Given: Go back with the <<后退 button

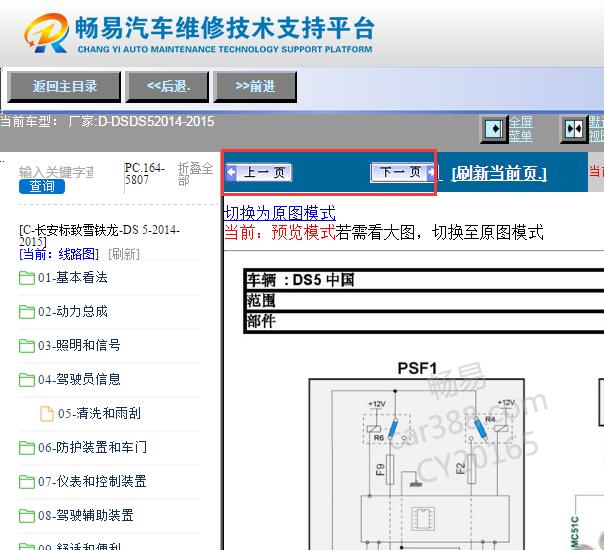Looking at the screenshot, I should (x=168, y=87).
